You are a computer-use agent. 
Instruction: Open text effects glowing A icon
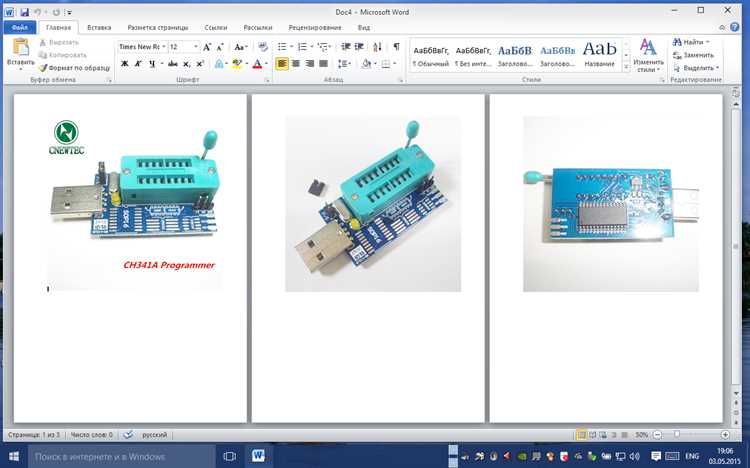coord(219,64)
